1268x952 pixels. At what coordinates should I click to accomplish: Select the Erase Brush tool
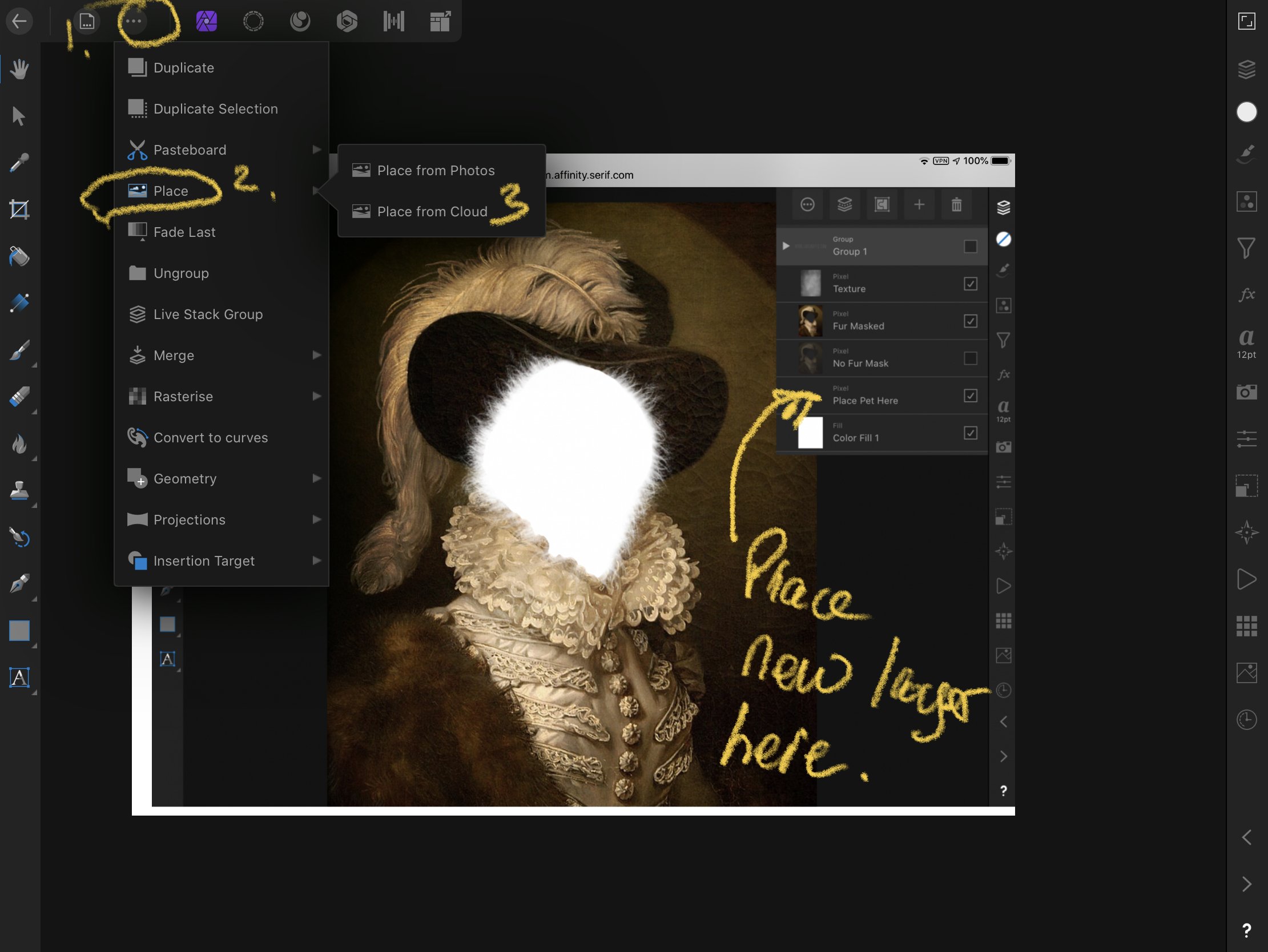coord(19,397)
